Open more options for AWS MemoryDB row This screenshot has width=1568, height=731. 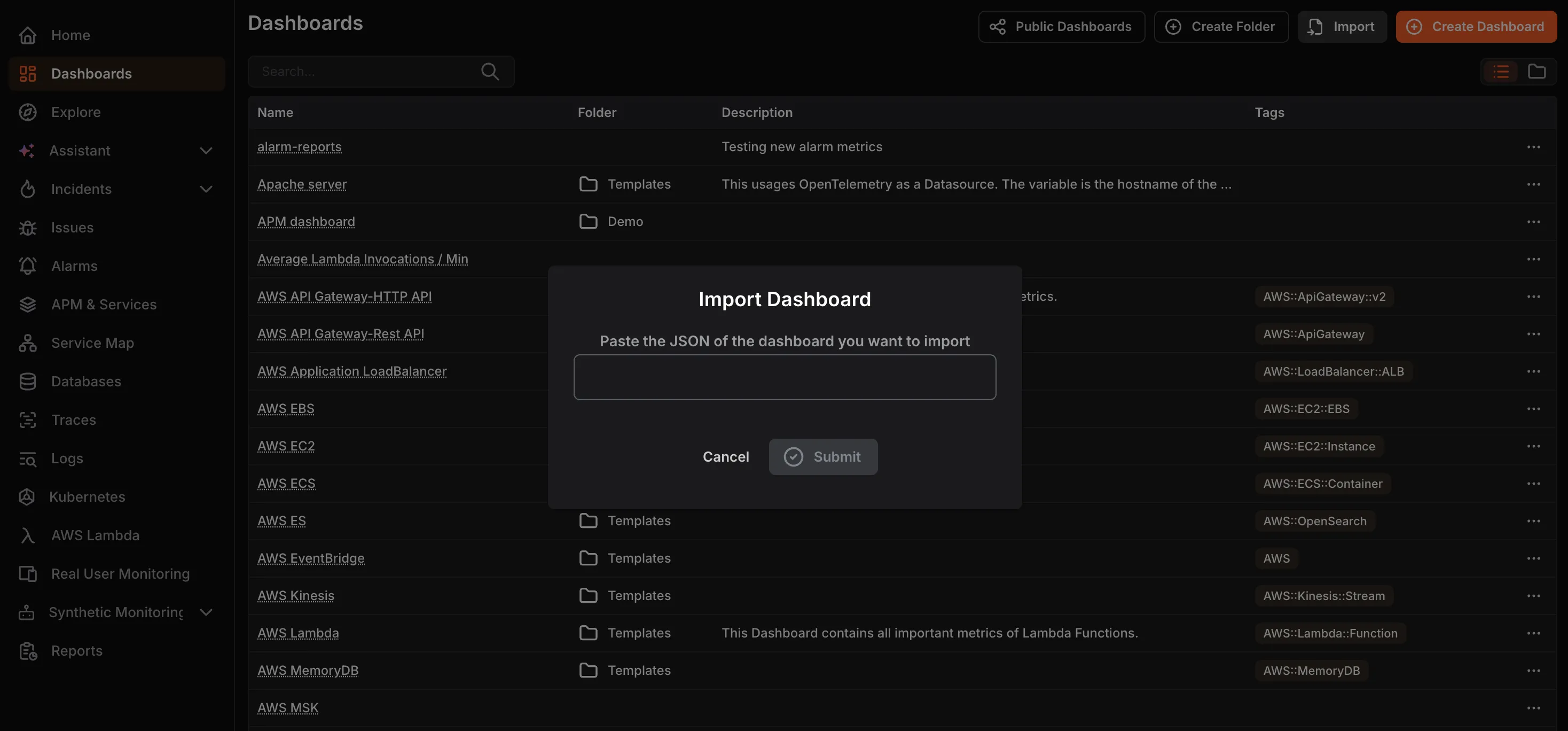(x=1533, y=671)
